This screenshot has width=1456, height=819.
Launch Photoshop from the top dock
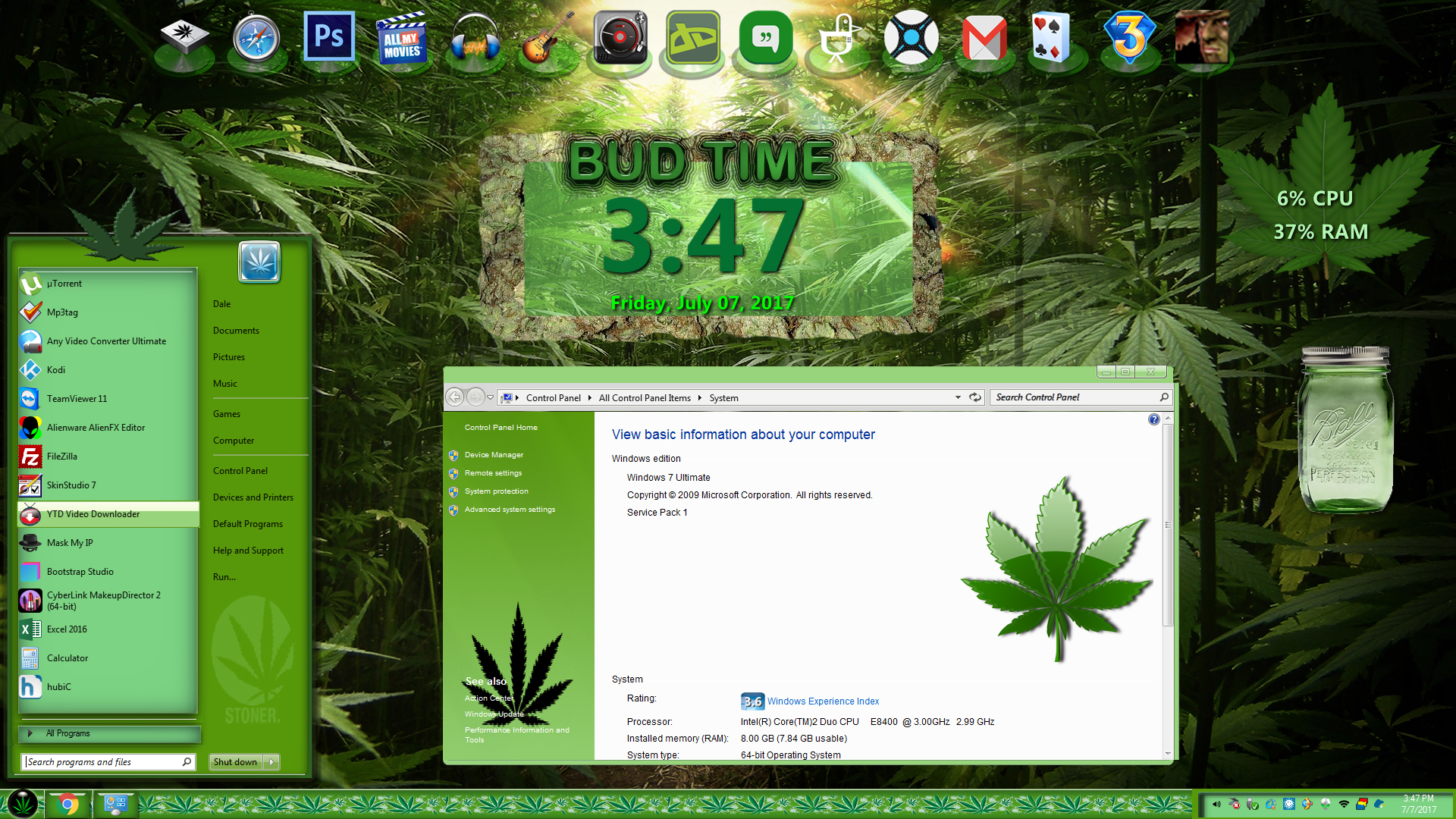(x=329, y=36)
